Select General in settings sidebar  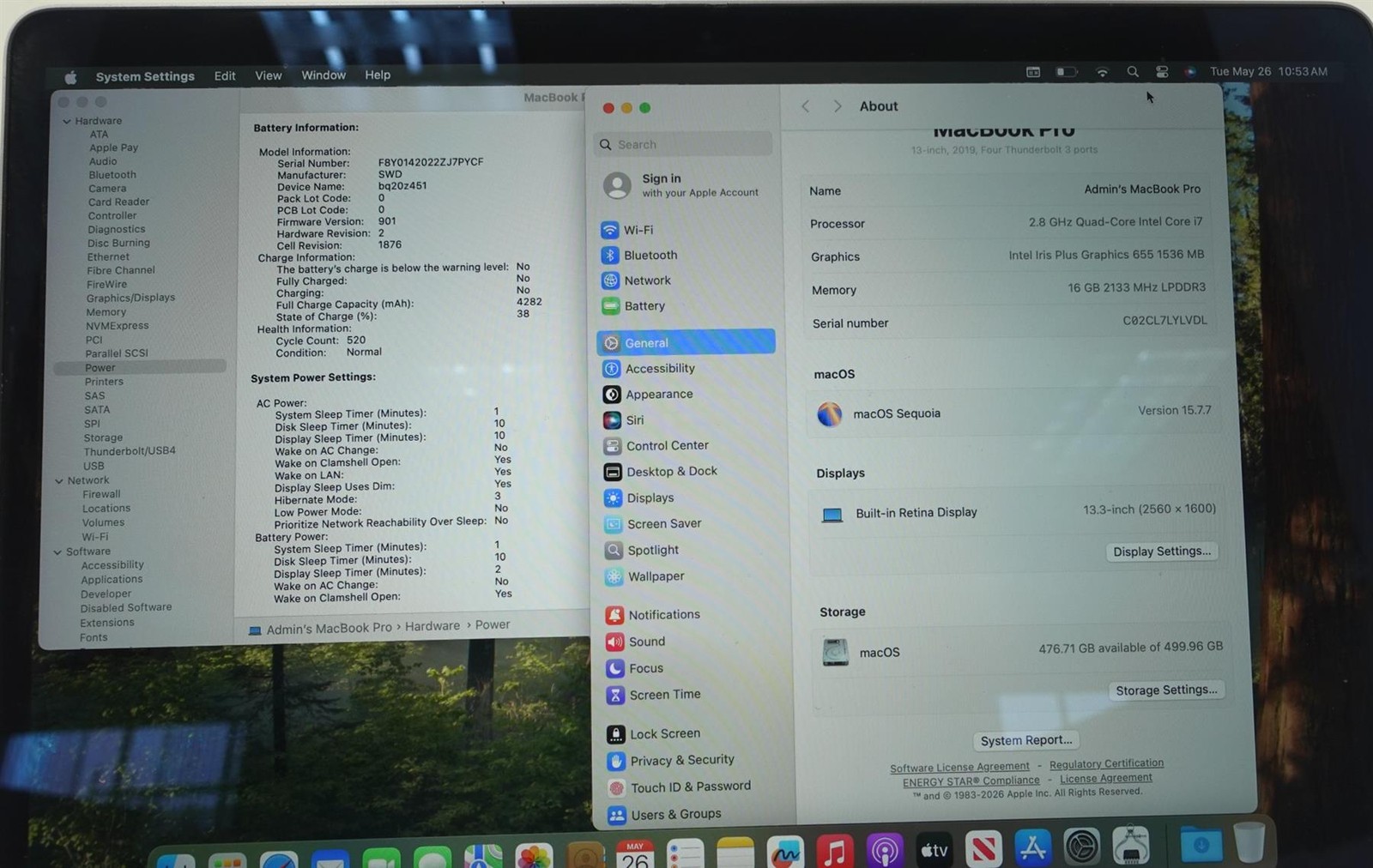click(x=686, y=342)
